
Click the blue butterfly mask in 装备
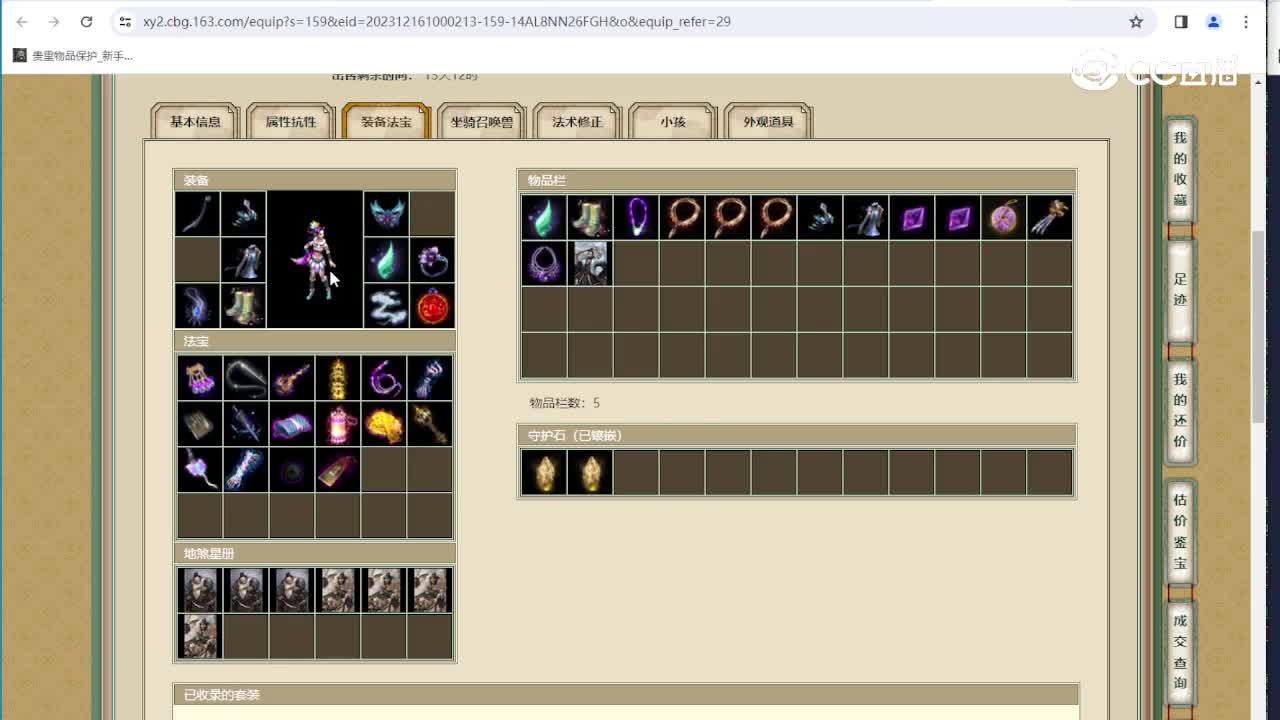(386, 214)
